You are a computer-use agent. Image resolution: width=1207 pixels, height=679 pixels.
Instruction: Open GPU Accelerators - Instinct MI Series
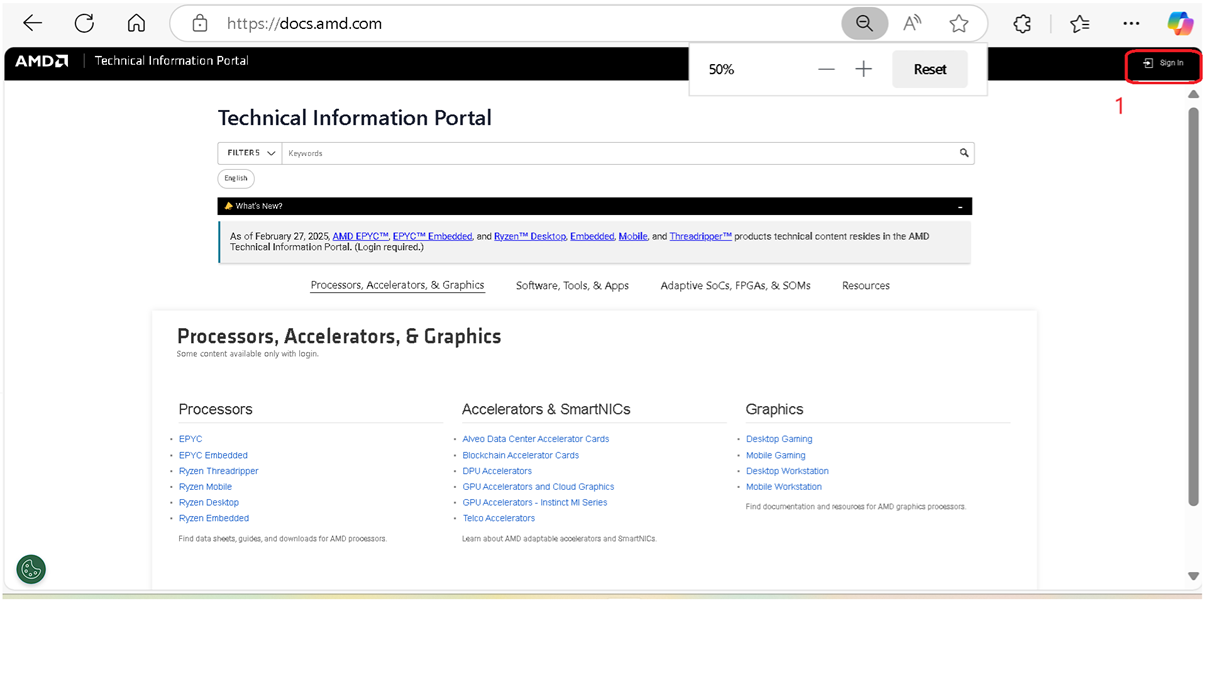pos(534,502)
